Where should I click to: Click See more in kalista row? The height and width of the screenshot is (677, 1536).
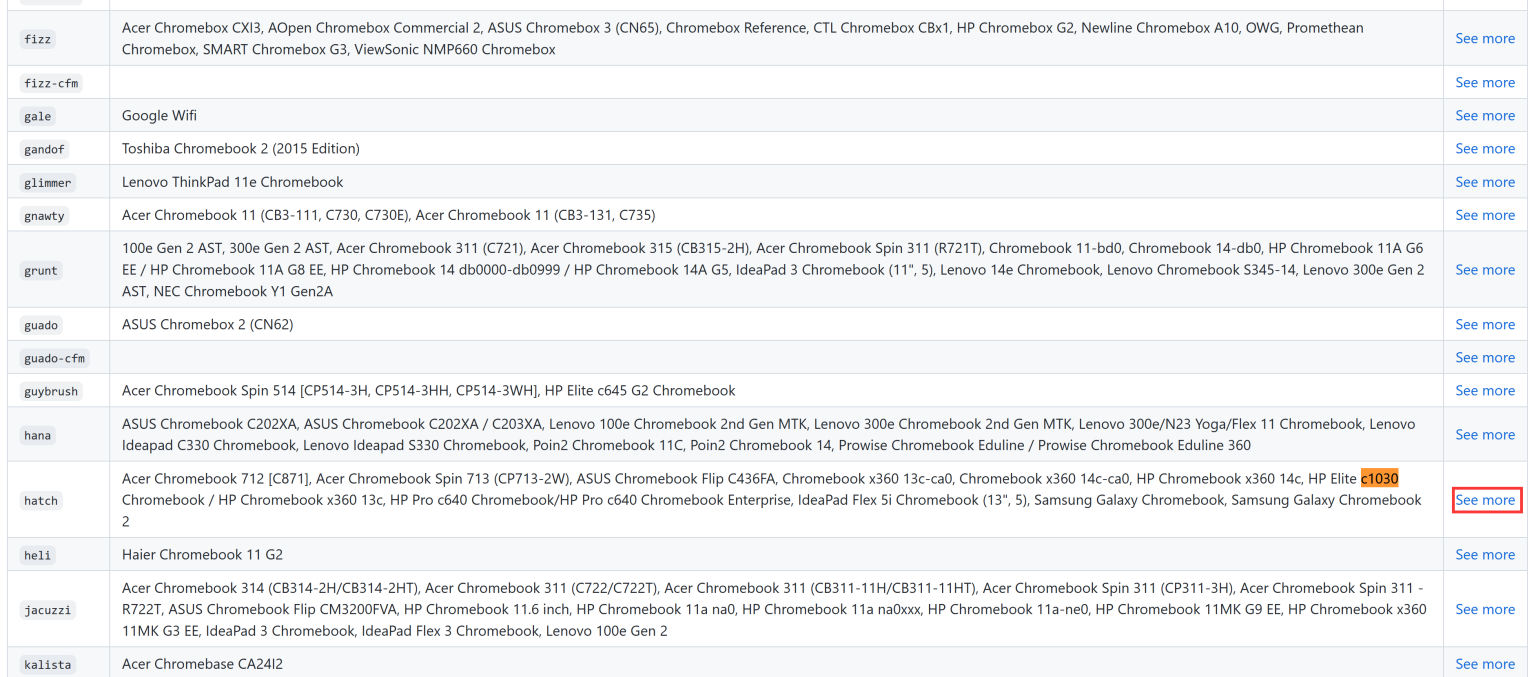pos(1485,664)
